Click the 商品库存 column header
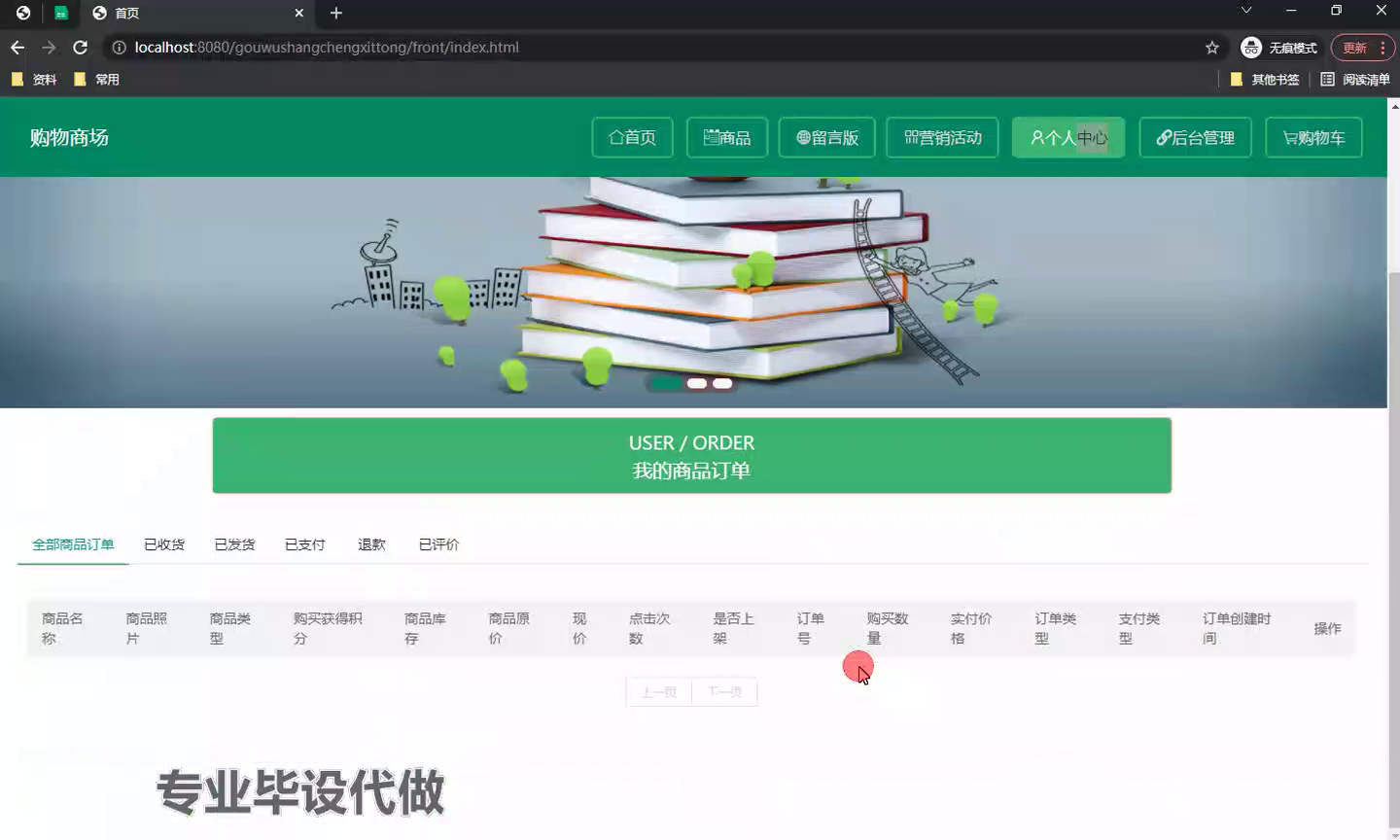The width and height of the screenshot is (1400, 840). point(425,628)
